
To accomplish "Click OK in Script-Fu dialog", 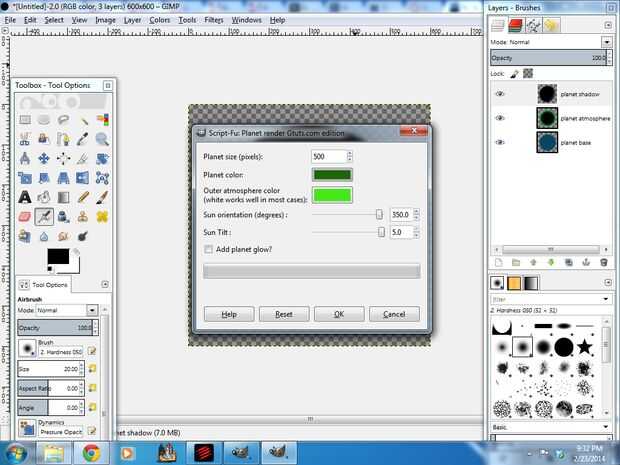I will pyautogui.click(x=339, y=314).
